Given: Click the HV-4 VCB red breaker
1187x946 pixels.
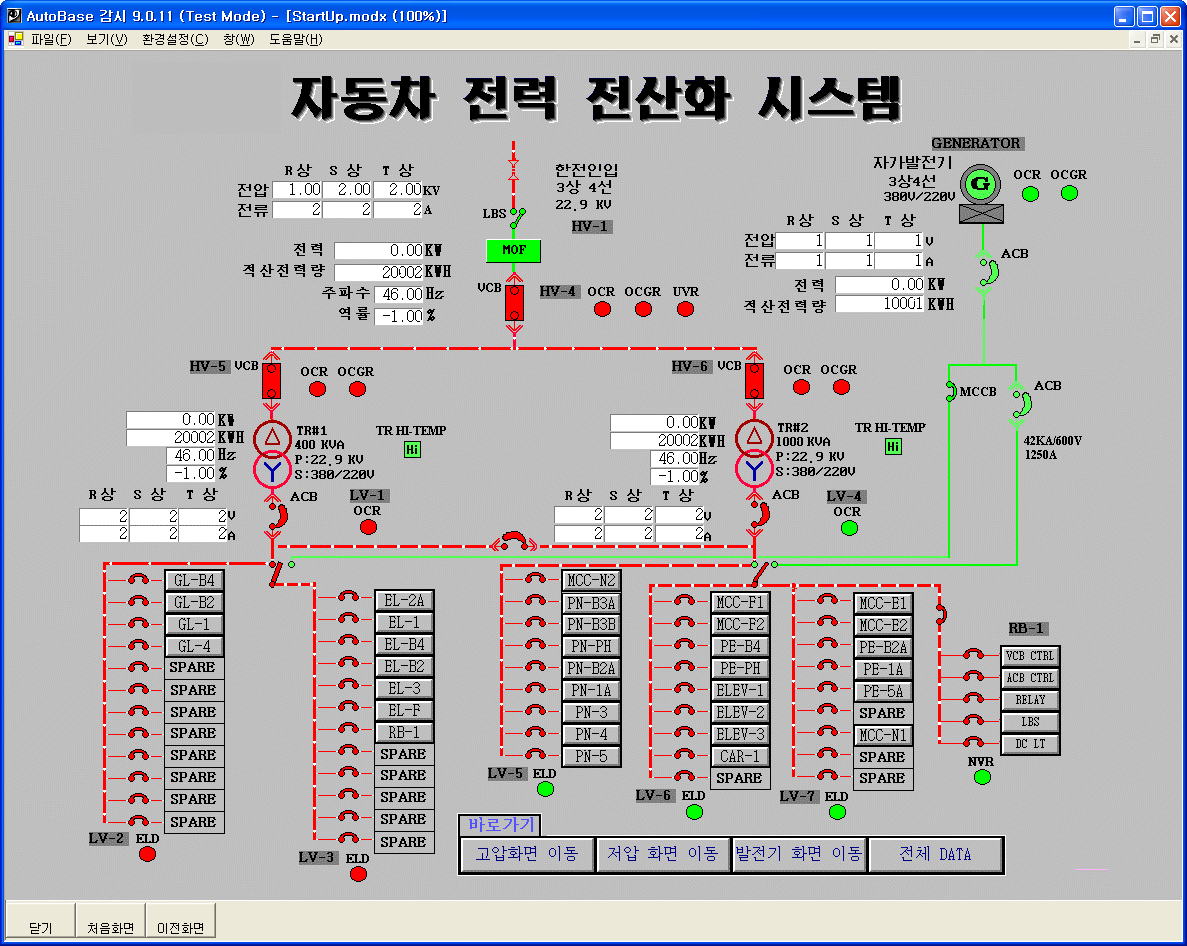Looking at the screenshot, I should click(514, 302).
